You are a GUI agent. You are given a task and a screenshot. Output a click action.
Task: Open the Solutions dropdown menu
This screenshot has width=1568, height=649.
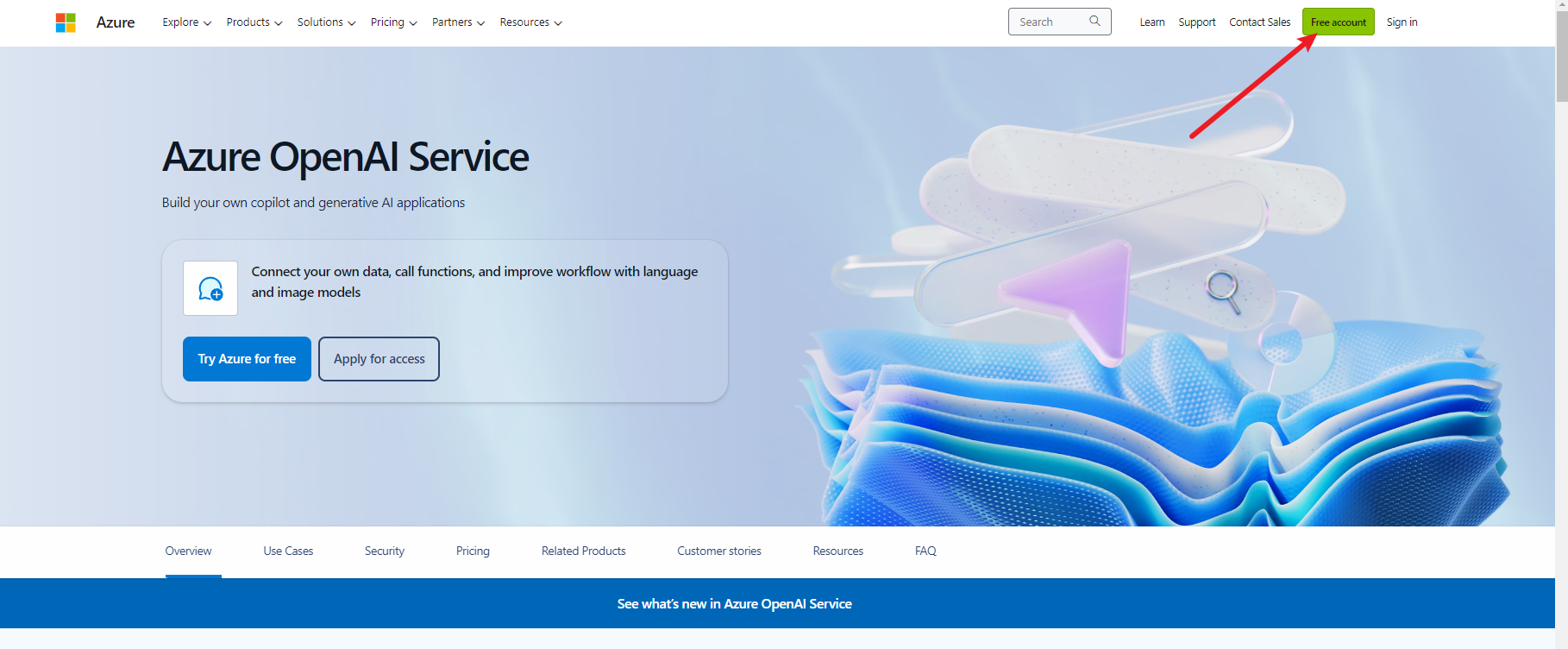click(x=327, y=22)
